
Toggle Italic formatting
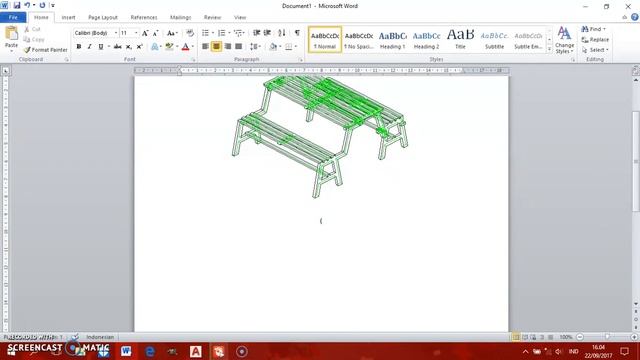[x=89, y=47]
